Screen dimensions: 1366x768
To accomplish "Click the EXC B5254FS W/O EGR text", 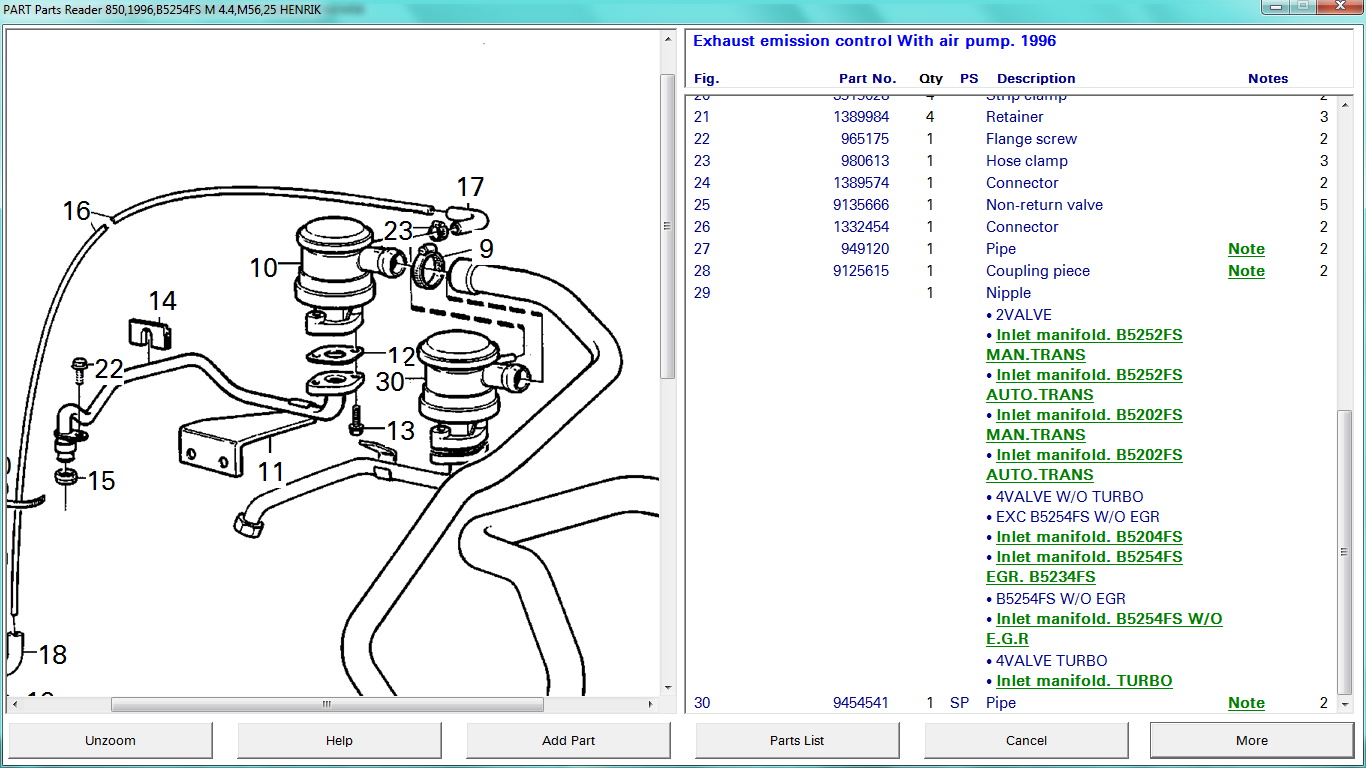I will click(1078, 517).
